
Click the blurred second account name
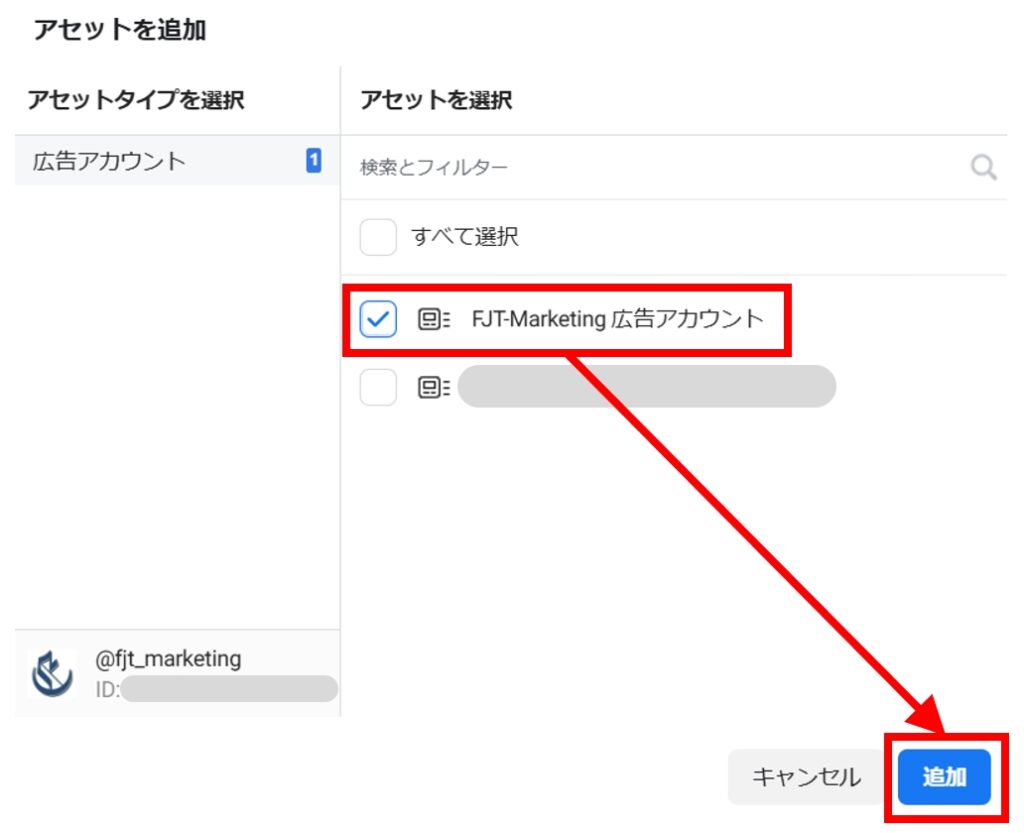click(647, 386)
